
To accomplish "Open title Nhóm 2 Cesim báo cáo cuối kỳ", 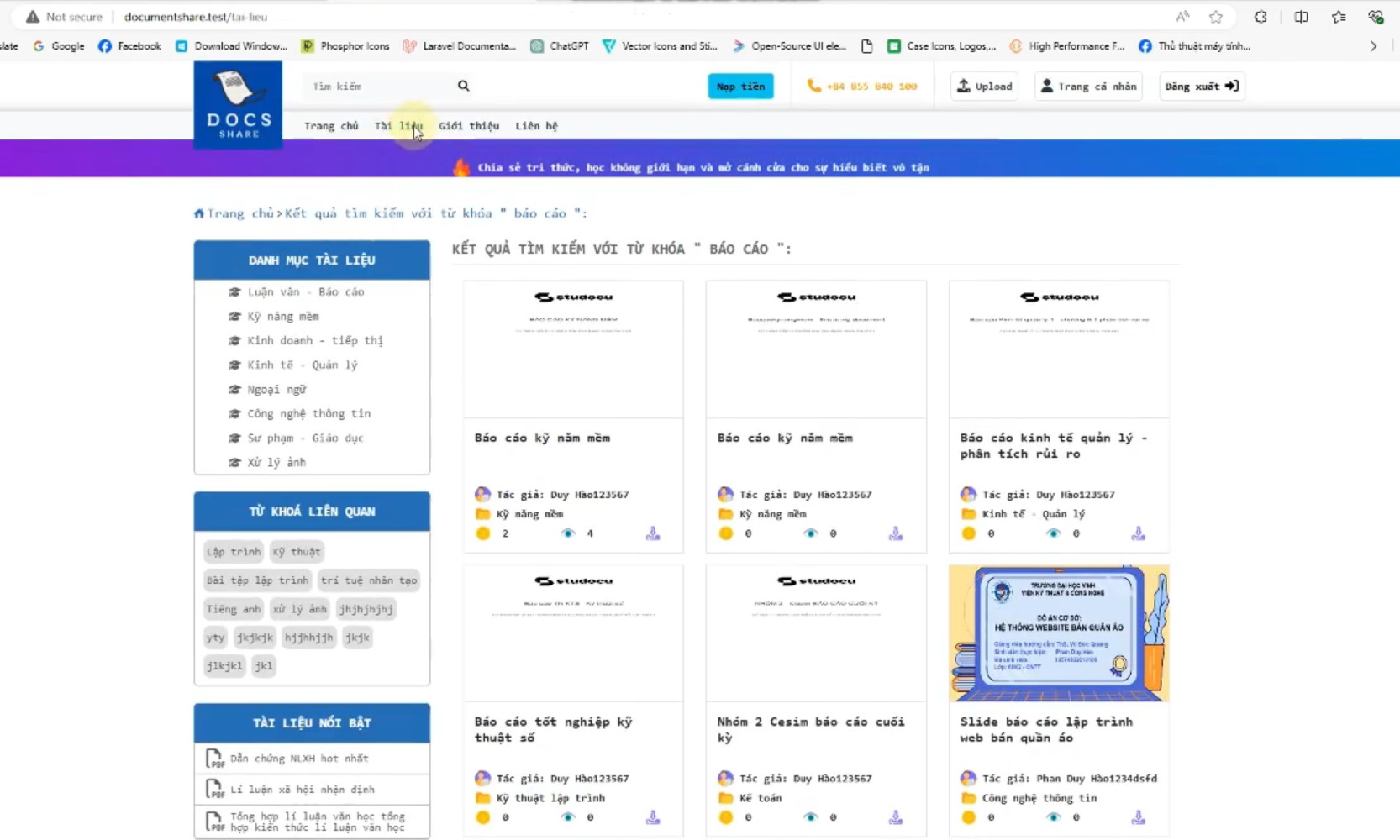I will coord(811,730).
